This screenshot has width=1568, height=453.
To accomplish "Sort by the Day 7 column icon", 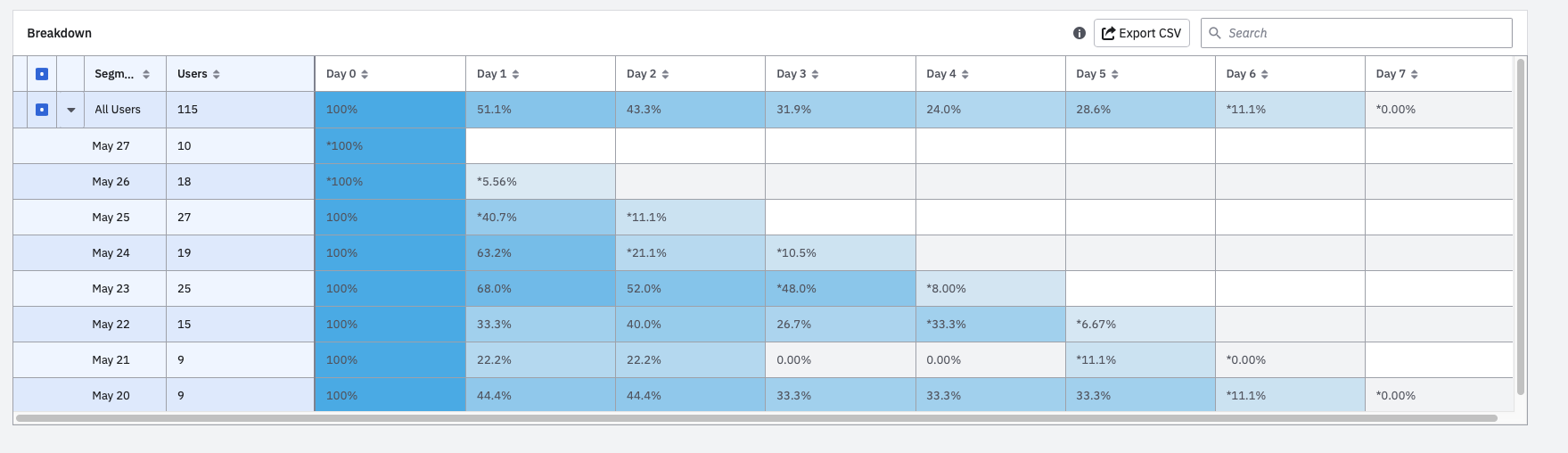I will (x=1414, y=74).
